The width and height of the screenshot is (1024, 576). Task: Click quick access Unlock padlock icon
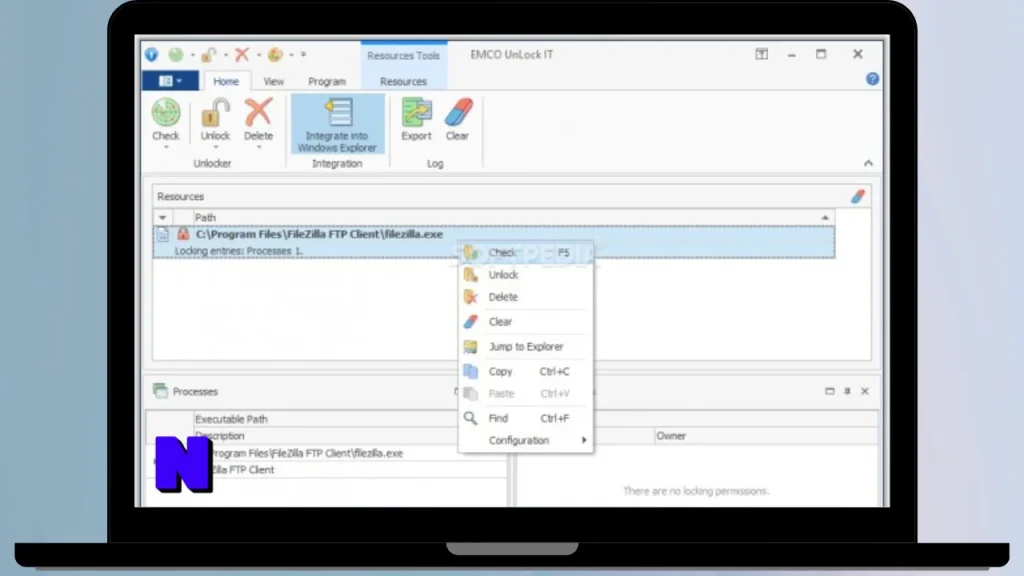[209, 55]
